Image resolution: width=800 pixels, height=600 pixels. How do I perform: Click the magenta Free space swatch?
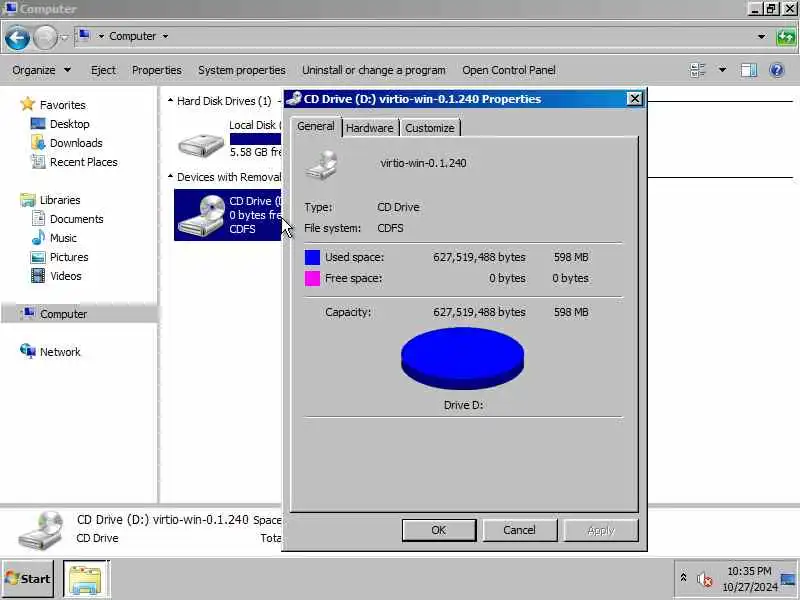[x=312, y=278]
